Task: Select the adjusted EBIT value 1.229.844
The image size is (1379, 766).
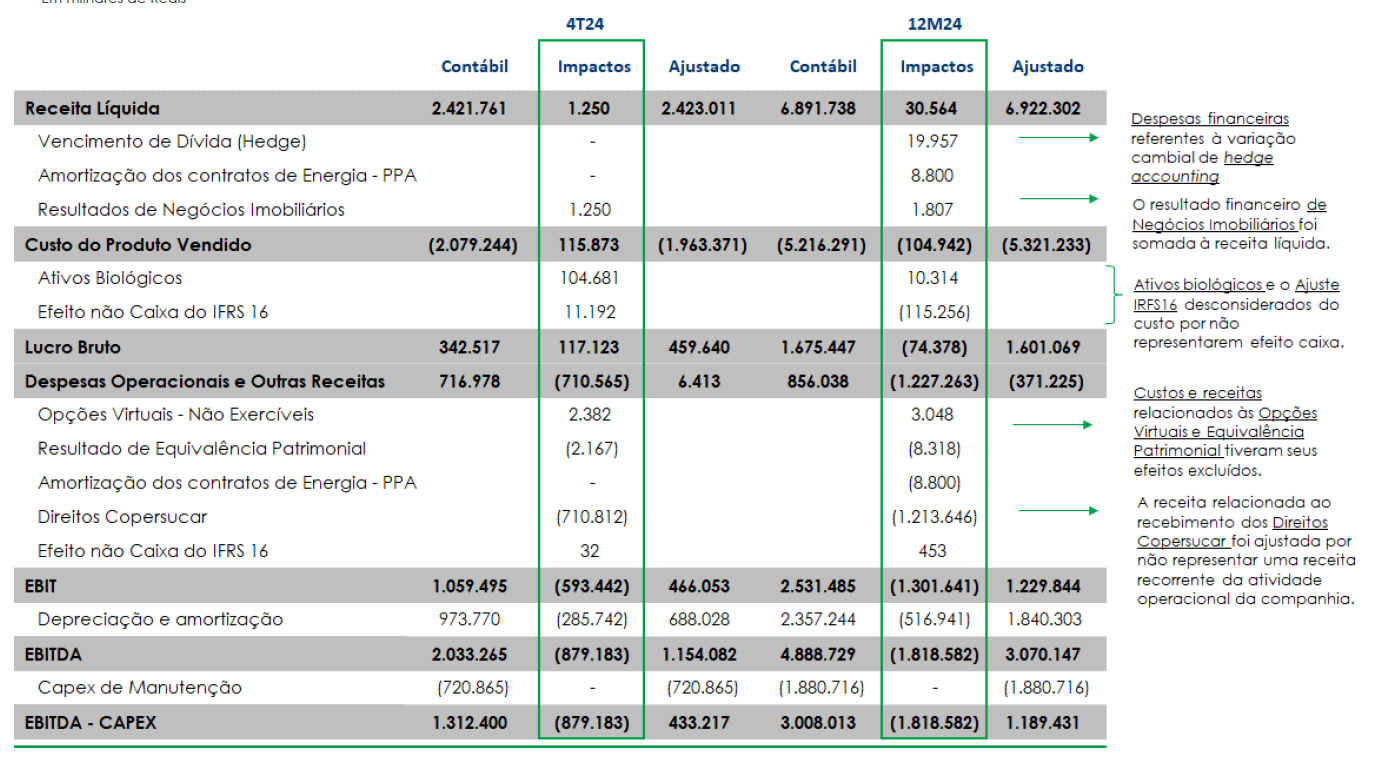Action: point(1043,586)
